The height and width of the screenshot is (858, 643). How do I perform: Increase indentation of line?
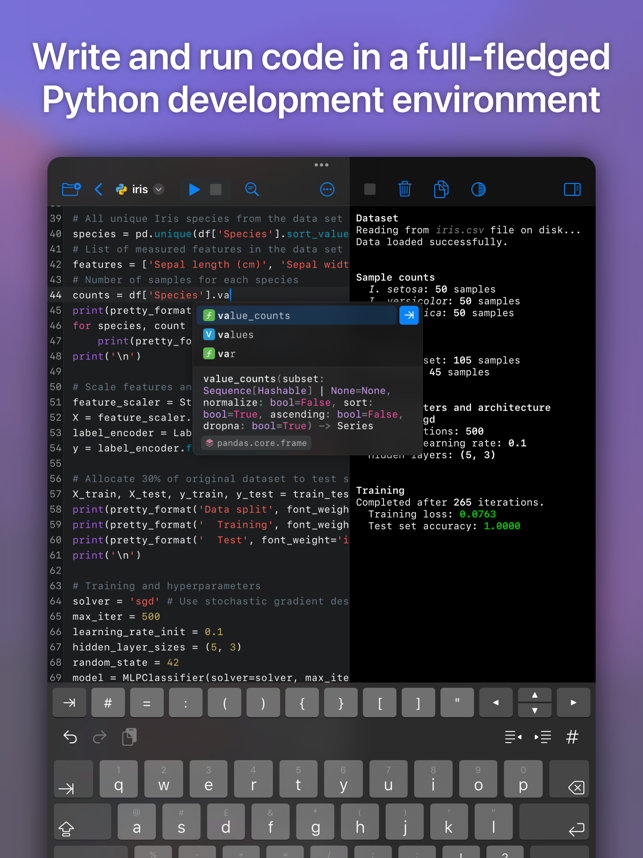[542, 737]
